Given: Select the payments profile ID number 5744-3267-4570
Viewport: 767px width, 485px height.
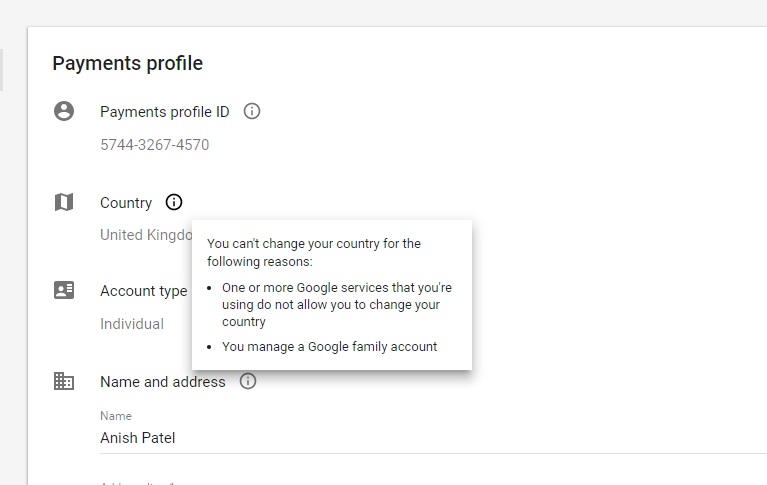Looking at the screenshot, I should tap(154, 145).
